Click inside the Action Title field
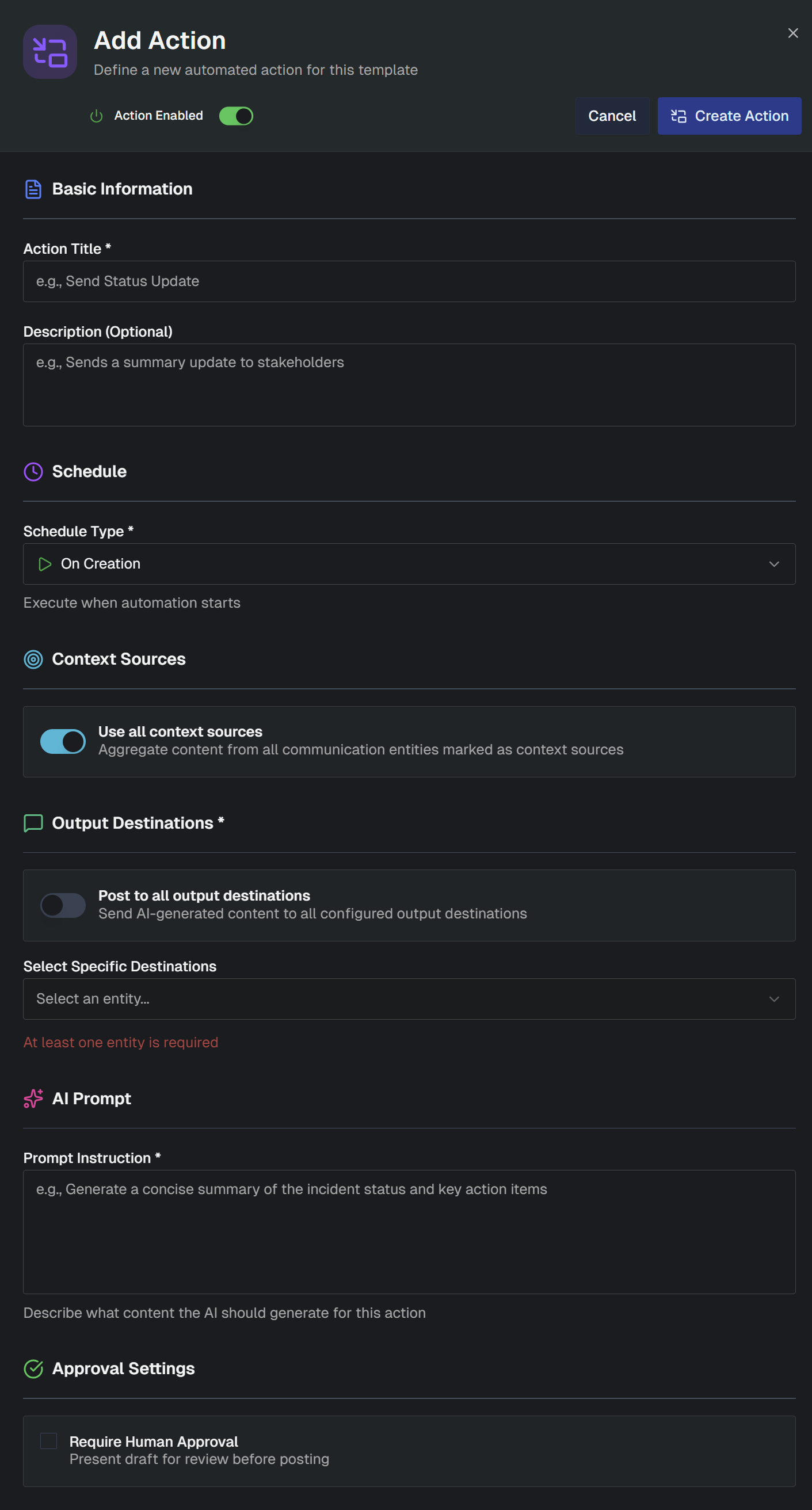The image size is (812, 1510). [x=409, y=281]
